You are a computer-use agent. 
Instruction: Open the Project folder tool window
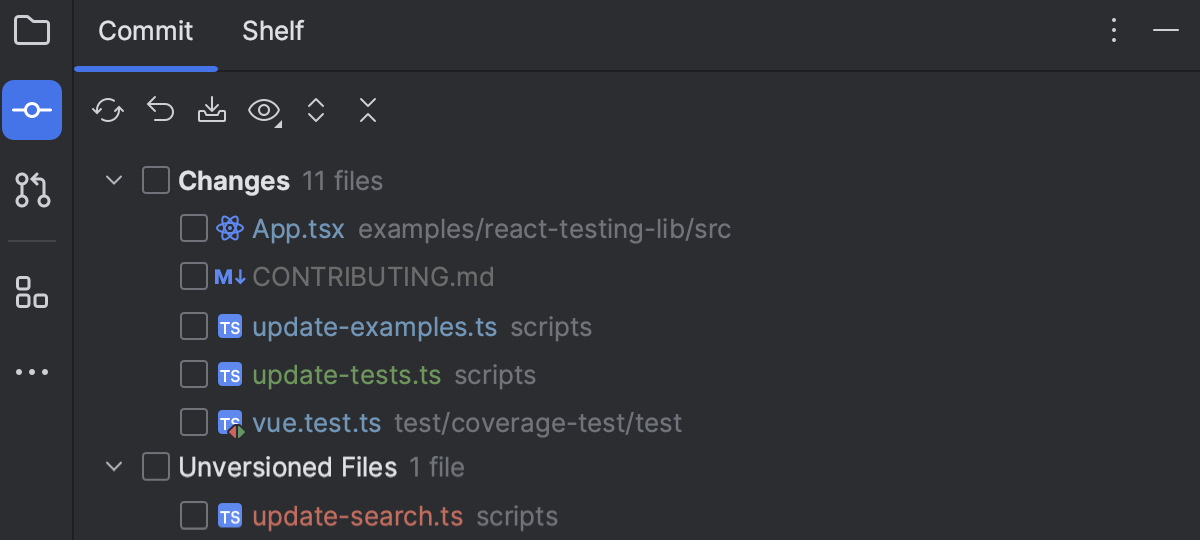click(32, 31)
